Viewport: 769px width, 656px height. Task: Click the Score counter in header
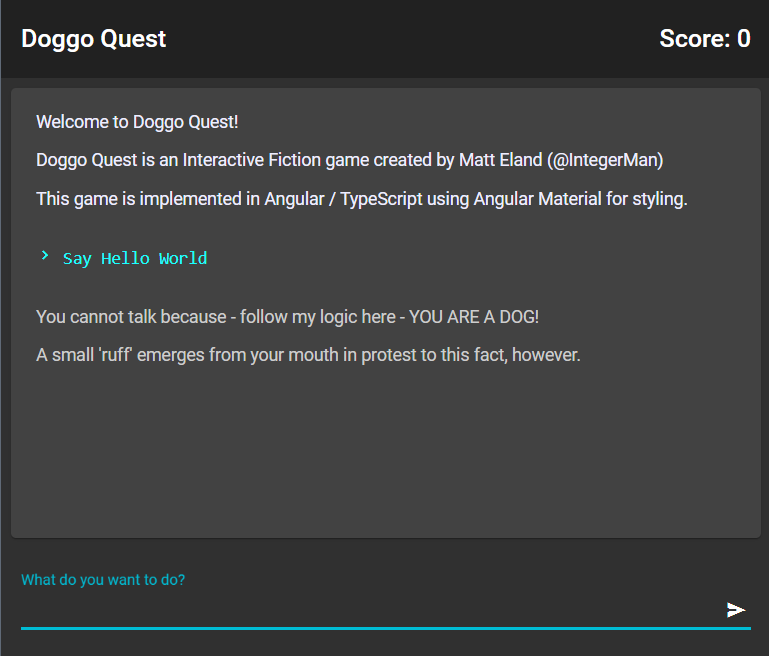[705, 38]
